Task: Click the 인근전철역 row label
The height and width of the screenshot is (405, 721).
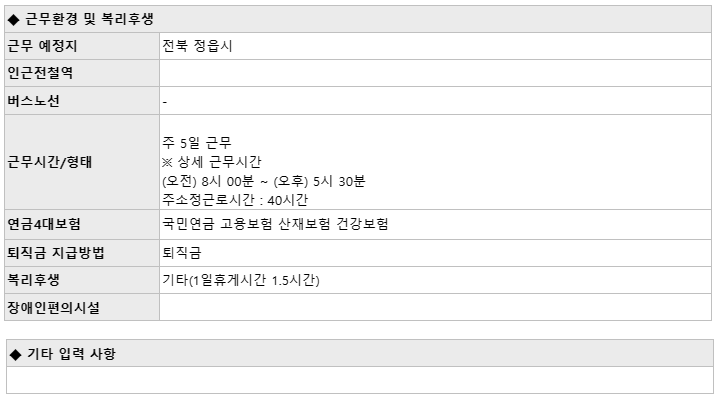Action: (x=40, y=73)
